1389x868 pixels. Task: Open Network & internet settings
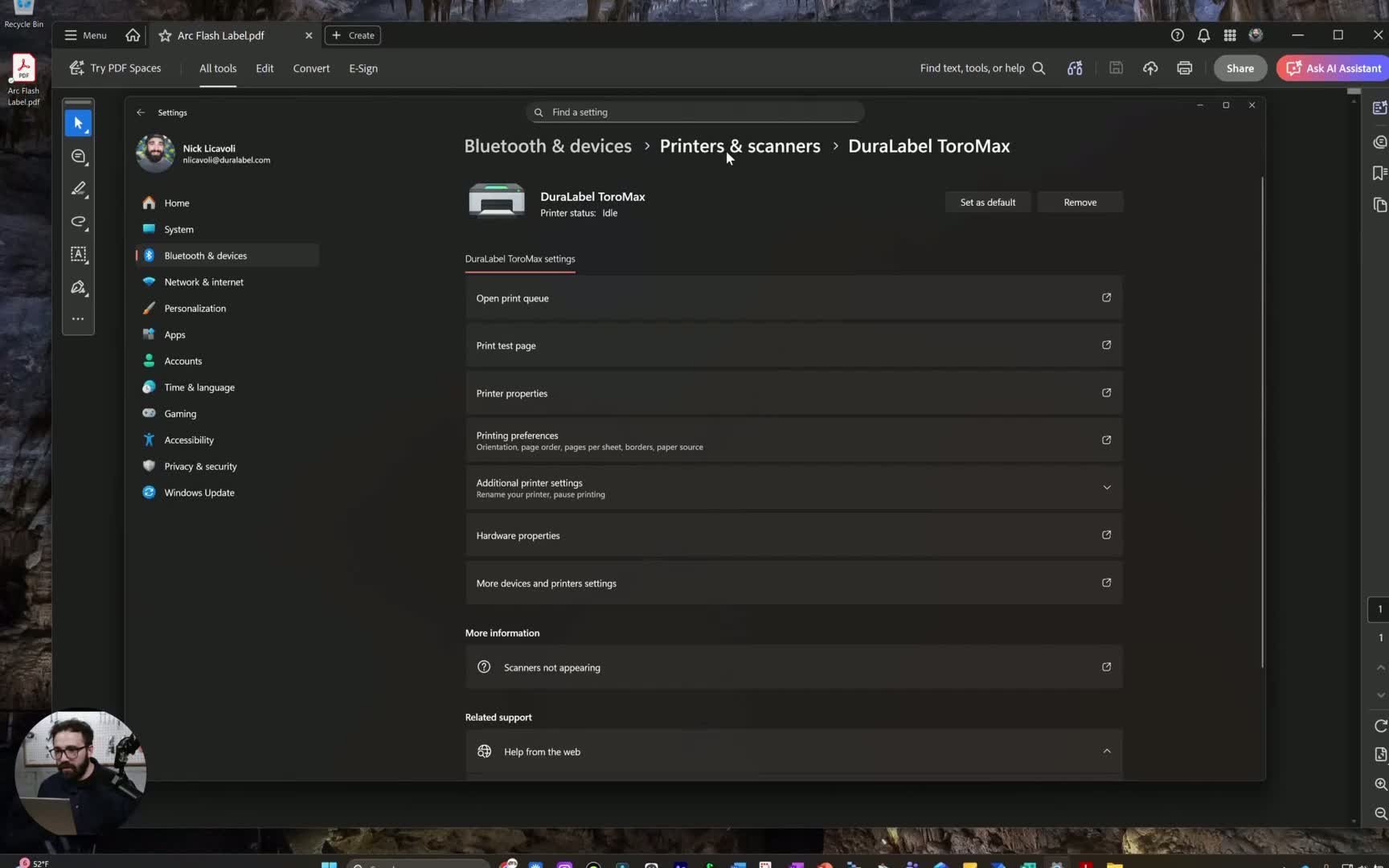point(227,282)
